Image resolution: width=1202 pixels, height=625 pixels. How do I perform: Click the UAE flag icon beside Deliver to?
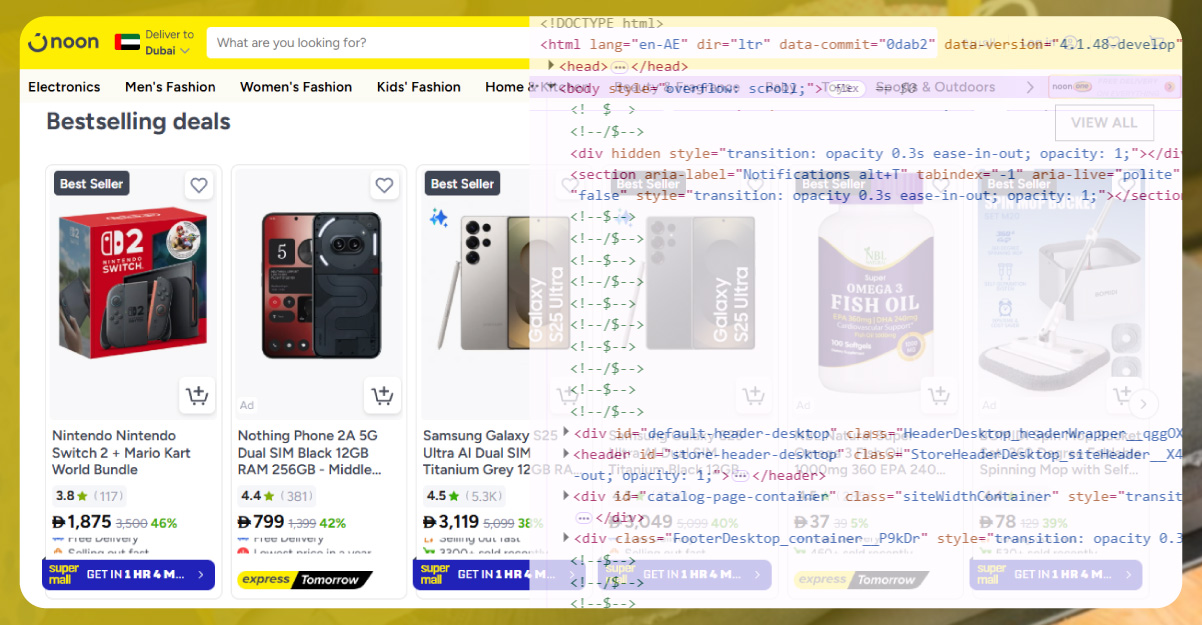(x=127, y=43)
